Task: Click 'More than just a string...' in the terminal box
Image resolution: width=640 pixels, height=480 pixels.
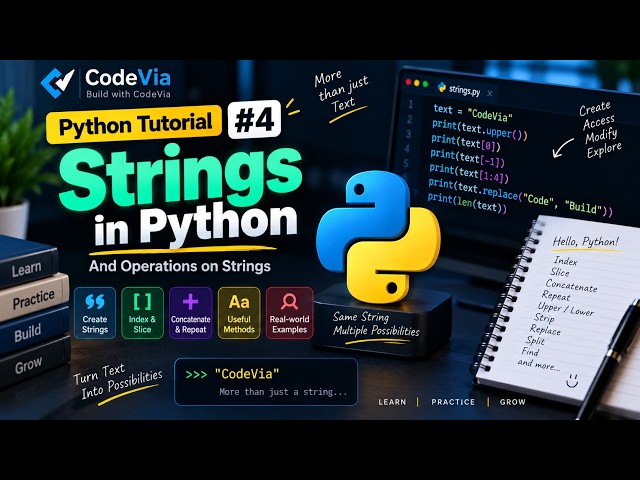Action: pyautogui.click(x=283, y=392)
